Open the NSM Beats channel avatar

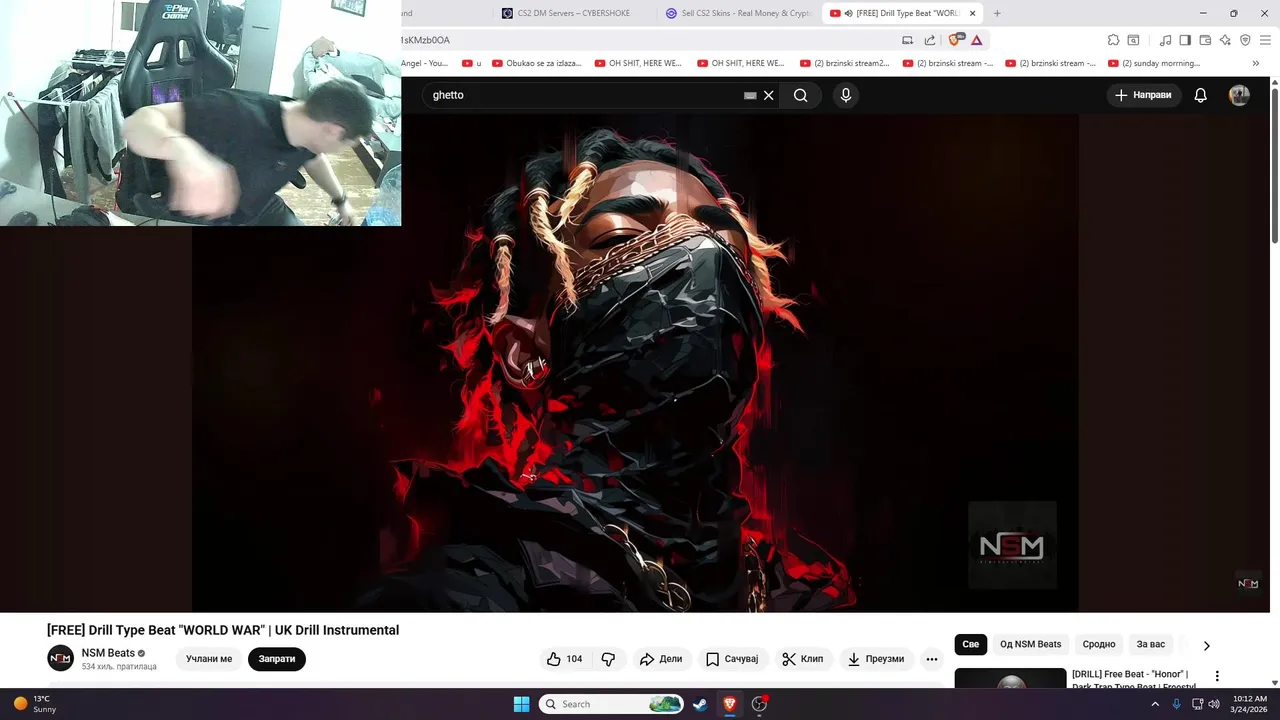point(60,658)
